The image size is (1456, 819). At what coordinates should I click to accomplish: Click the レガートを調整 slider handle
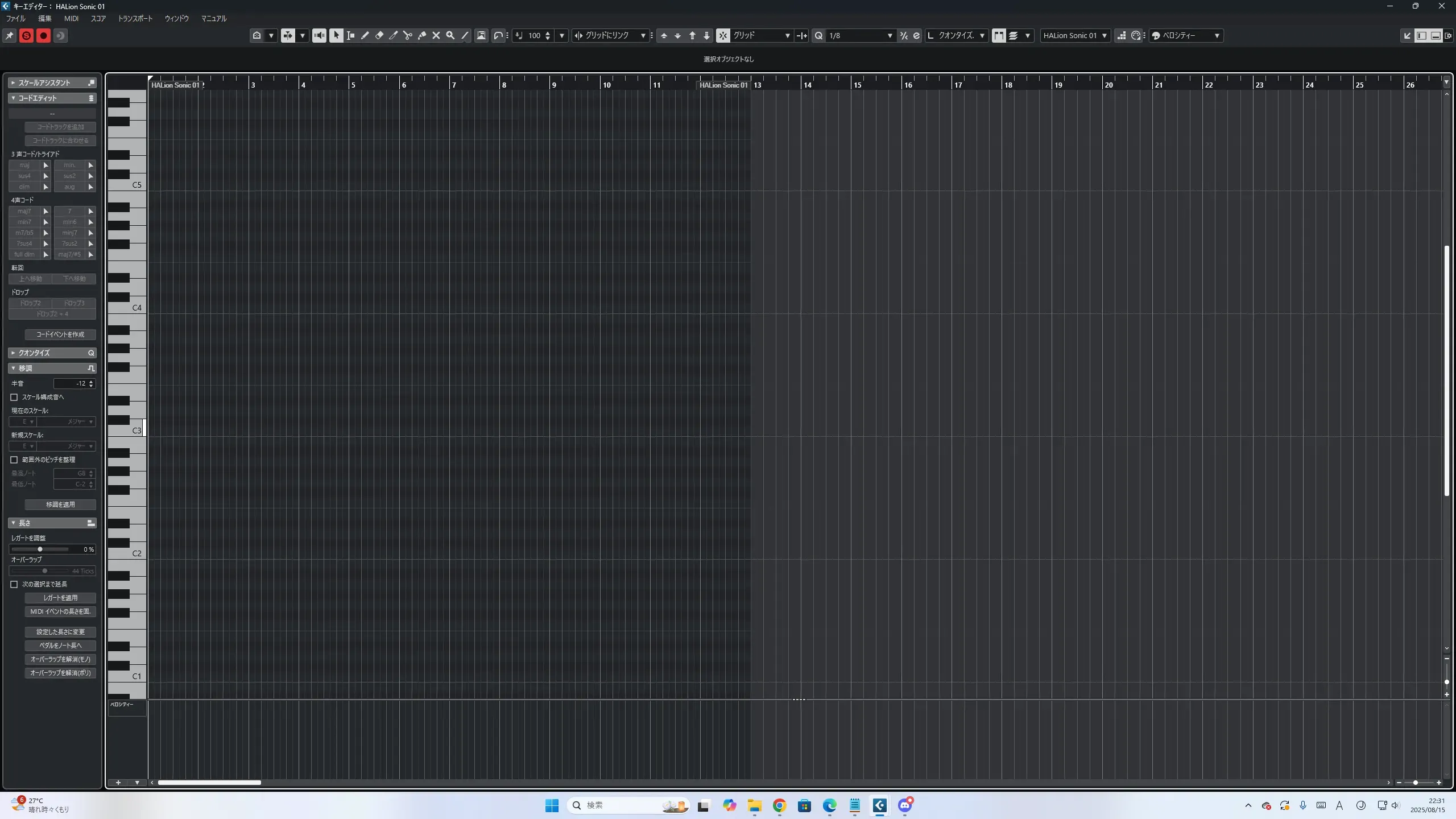pos(40,549)
